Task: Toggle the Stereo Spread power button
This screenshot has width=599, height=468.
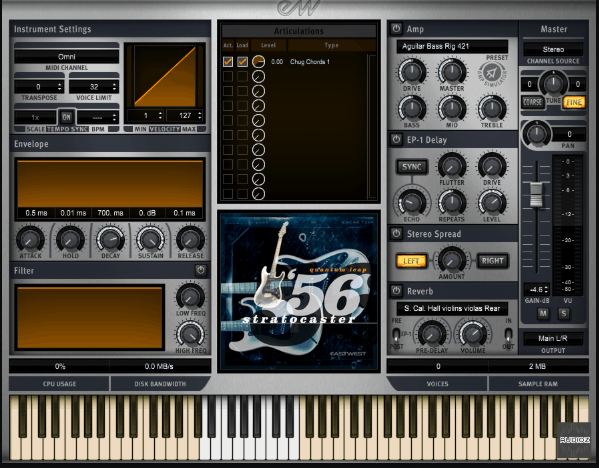Action: pyautogui.click(x=396, y=233)
